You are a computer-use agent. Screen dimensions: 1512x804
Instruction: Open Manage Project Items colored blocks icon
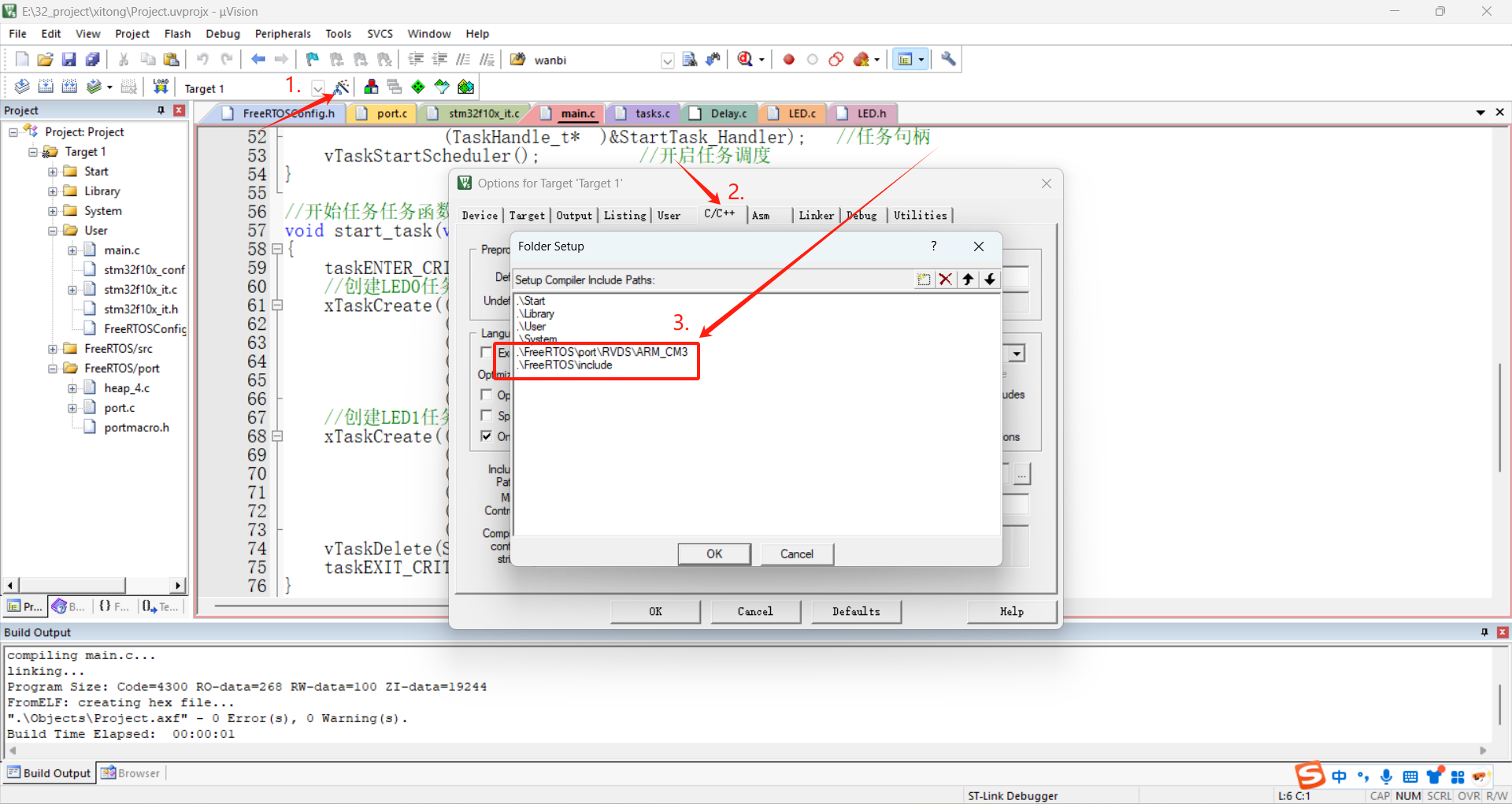(371, 87)
